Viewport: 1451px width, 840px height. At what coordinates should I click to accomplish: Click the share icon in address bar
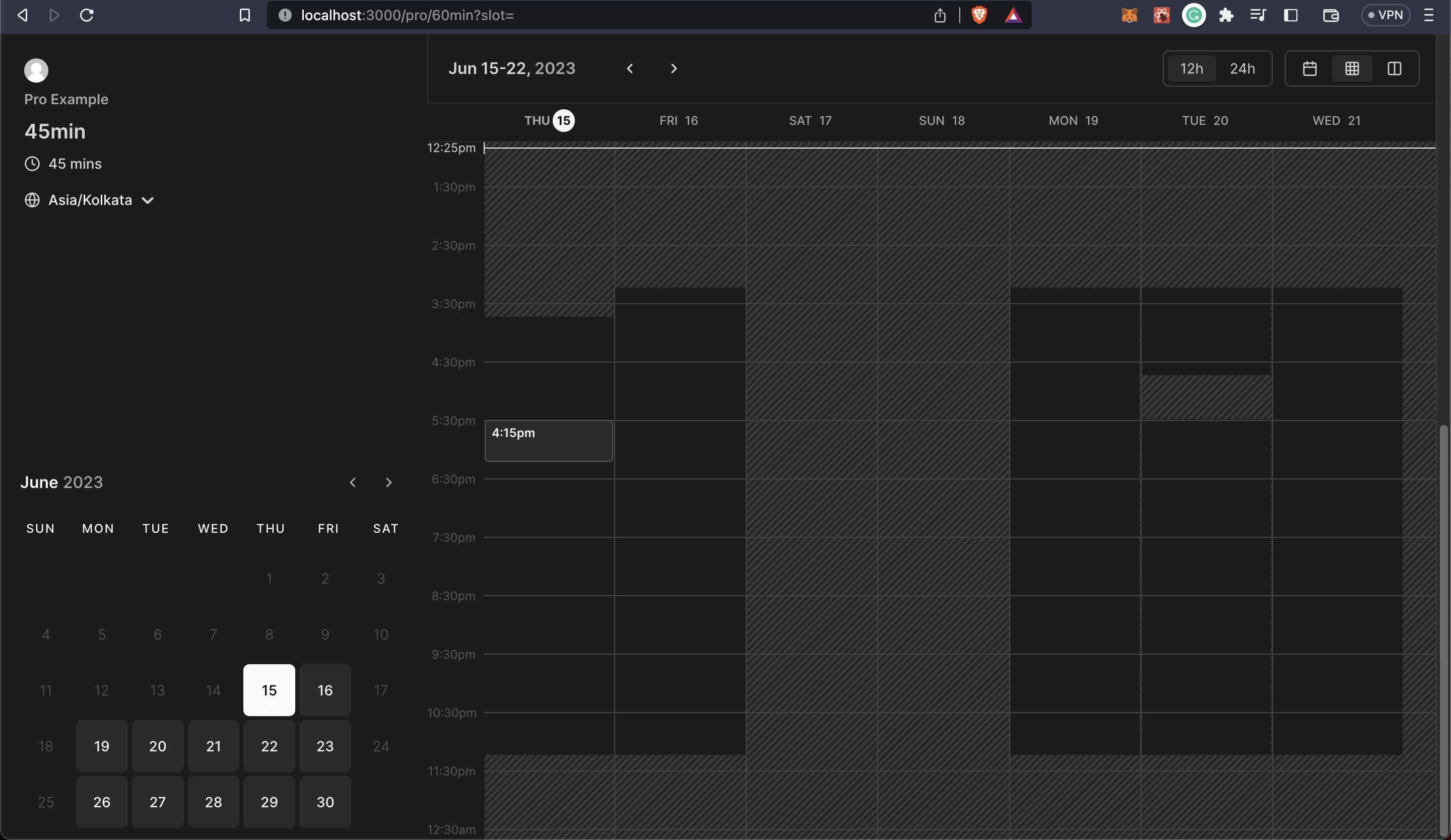click(x=940, y=15)
